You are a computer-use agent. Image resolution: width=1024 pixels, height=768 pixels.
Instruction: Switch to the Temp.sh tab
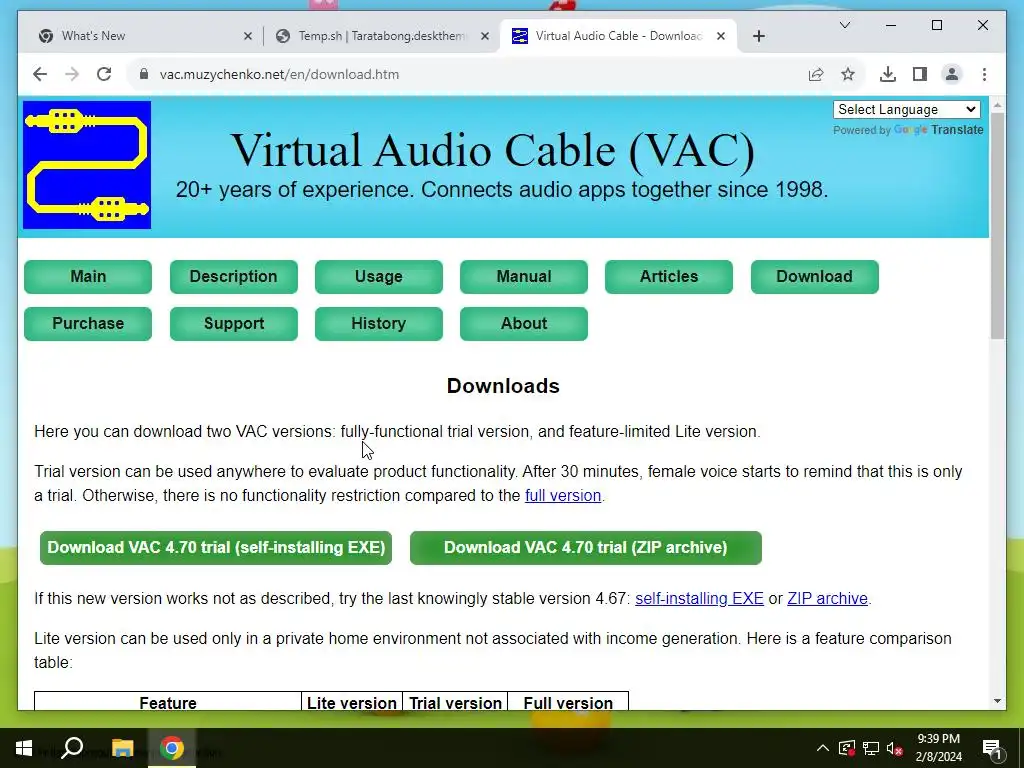point(382,36)
